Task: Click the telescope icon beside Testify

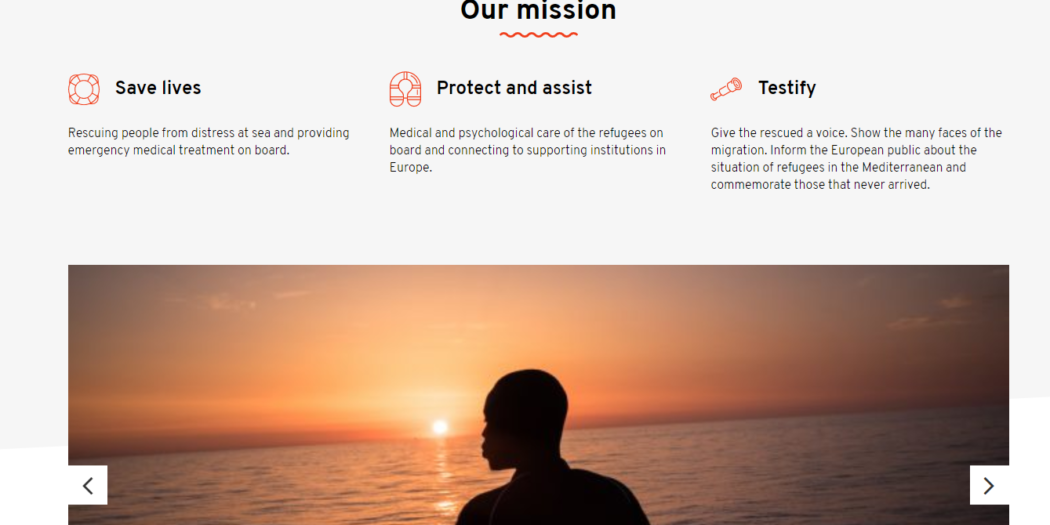Action: pos(726,89)
